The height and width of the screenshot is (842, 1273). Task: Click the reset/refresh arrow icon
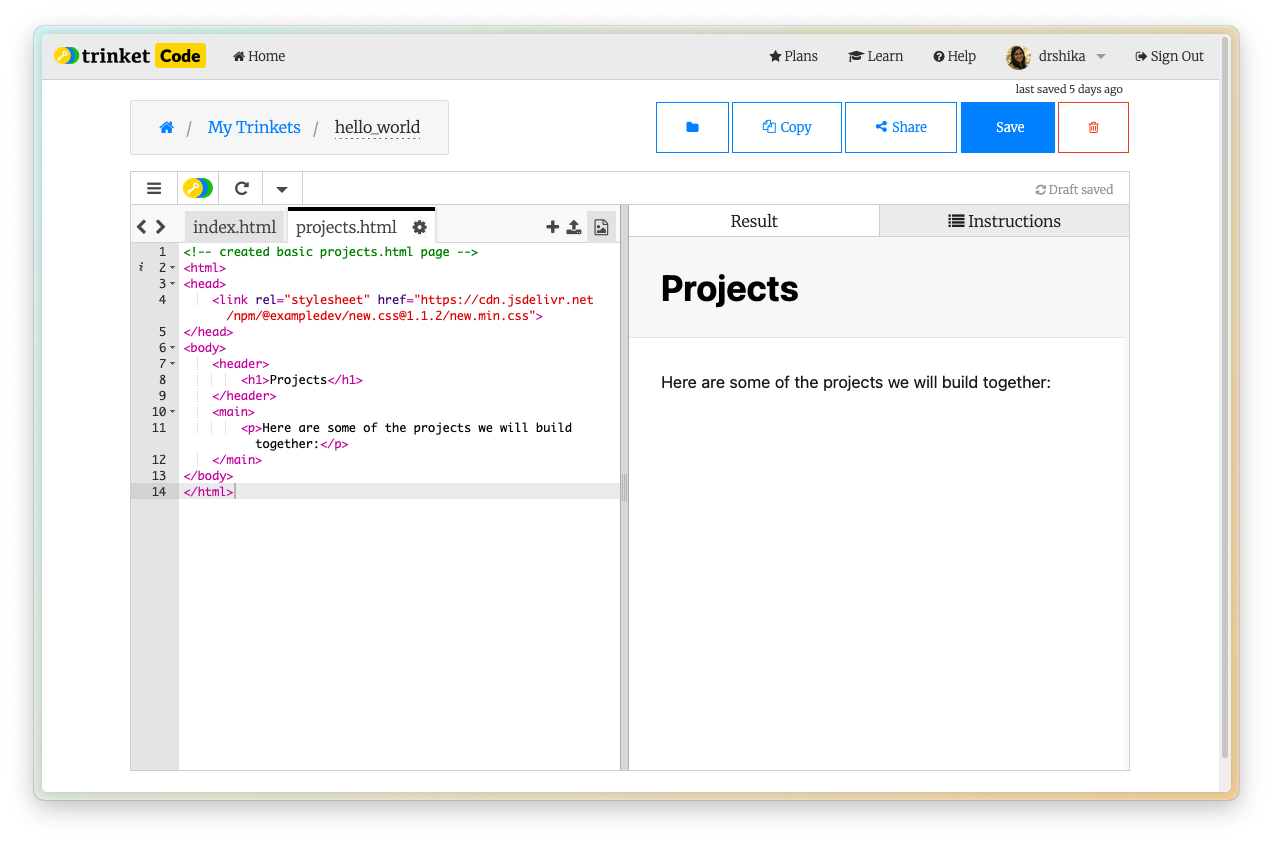pyautogui.click(x=241, y=188)
